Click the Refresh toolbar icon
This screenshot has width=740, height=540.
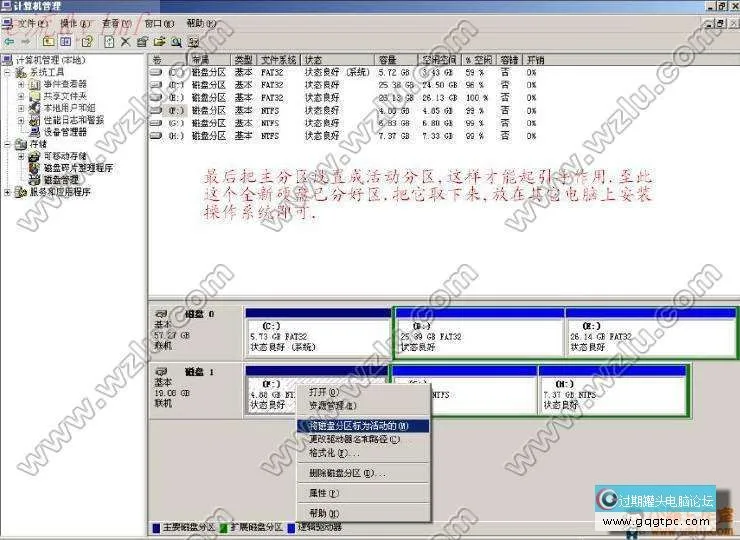109,42
